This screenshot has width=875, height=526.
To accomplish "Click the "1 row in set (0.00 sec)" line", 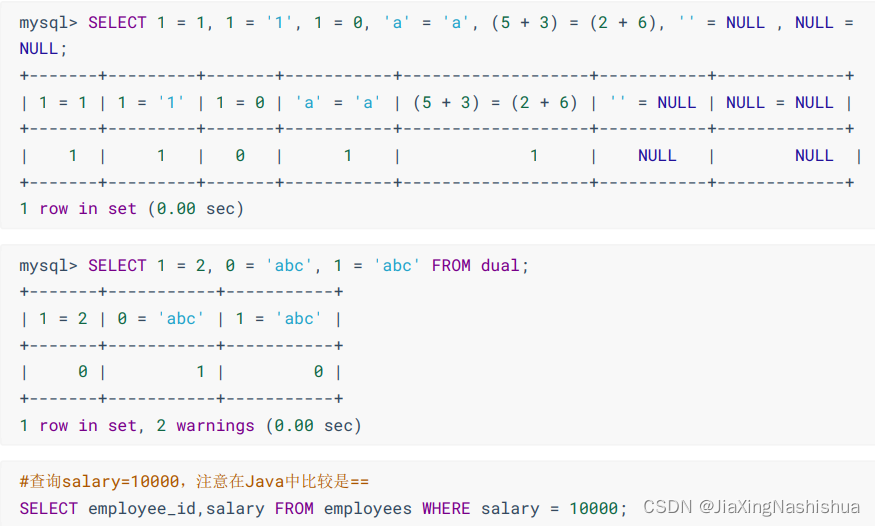I will pyautogui.click(x=132, y=209).
